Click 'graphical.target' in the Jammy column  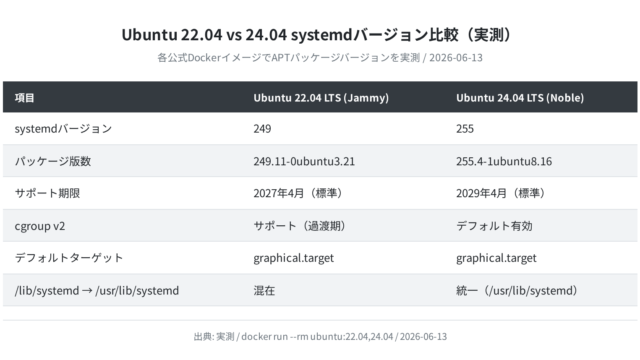pos(293,258)
